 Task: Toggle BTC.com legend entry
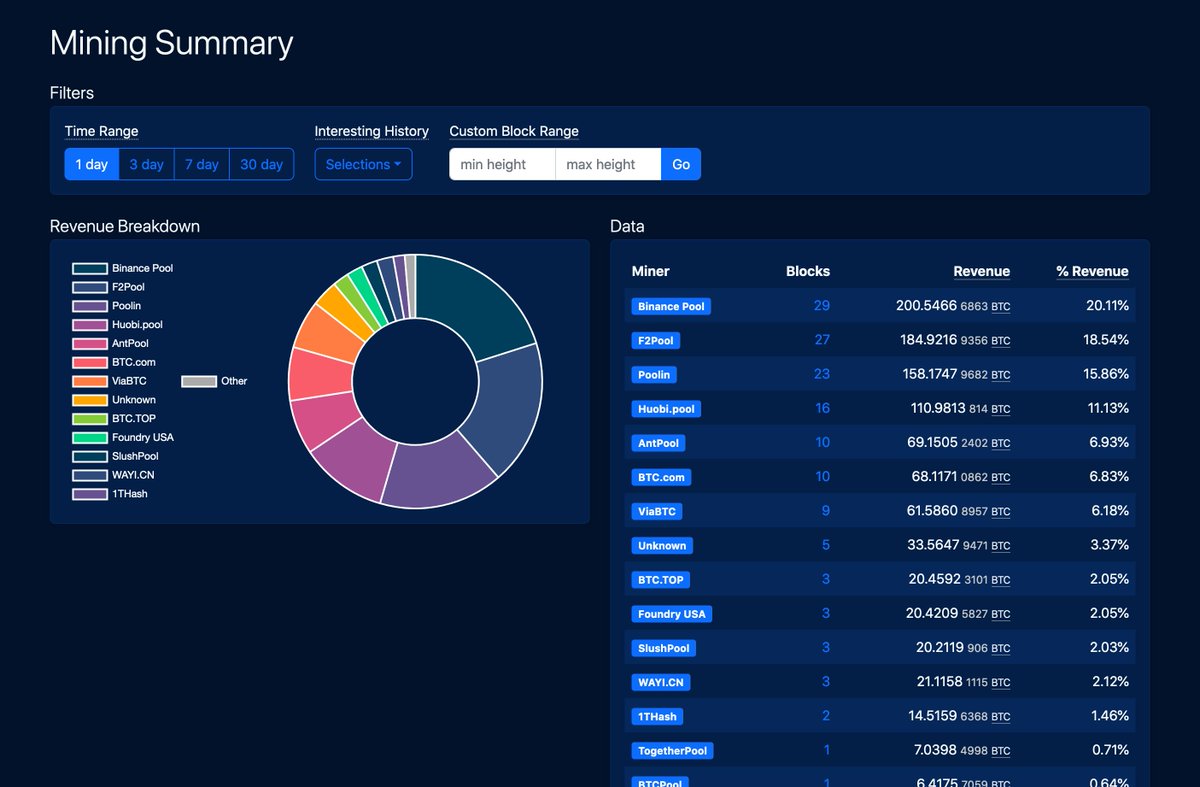click(x=114, y=362)
